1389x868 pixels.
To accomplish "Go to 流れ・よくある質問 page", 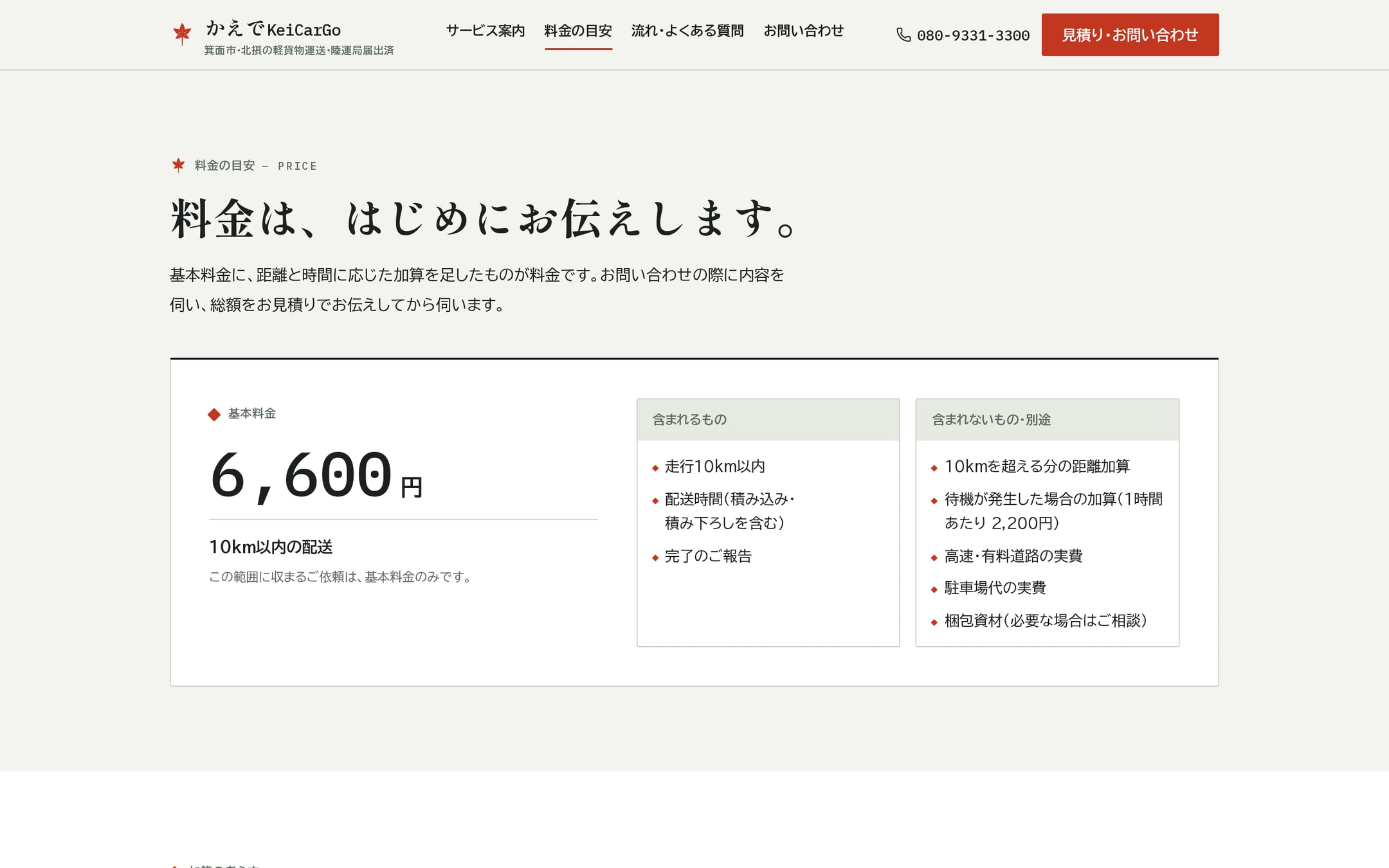I will tap(687, 31).
